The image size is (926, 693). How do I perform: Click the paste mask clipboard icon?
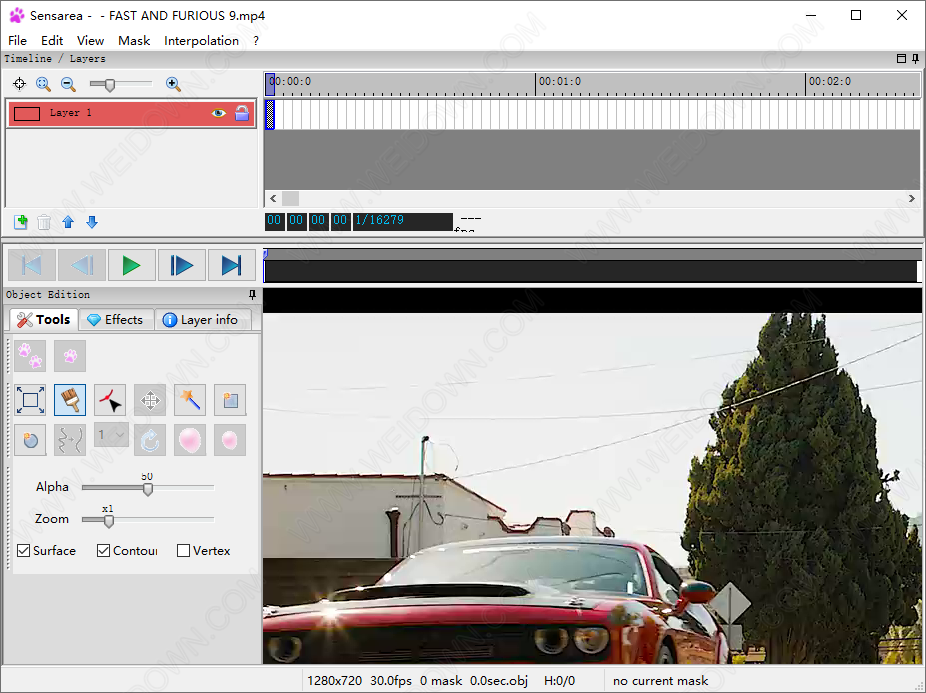pos(230,400)
